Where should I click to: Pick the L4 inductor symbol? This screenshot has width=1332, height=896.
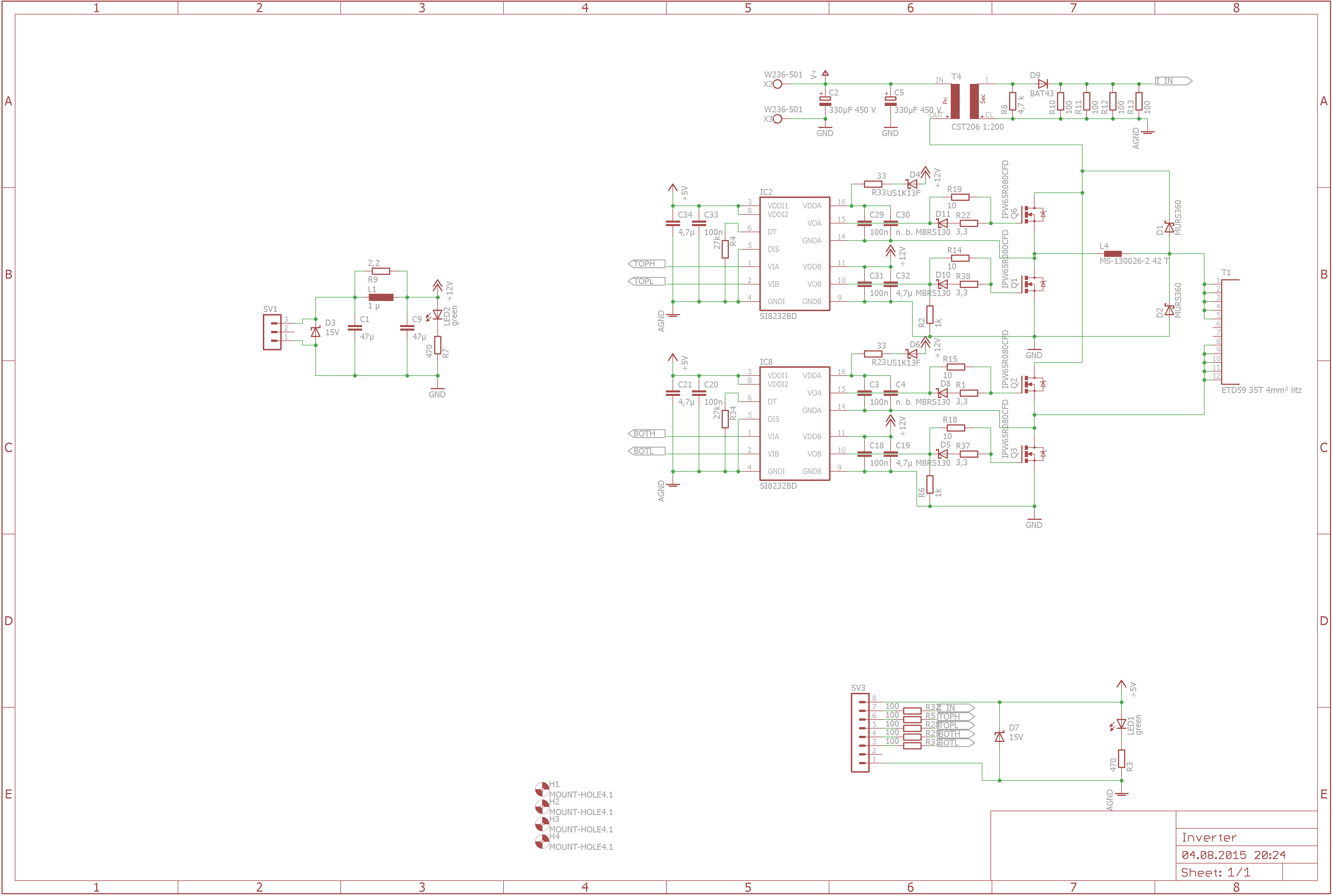[x=1112, y=253]
